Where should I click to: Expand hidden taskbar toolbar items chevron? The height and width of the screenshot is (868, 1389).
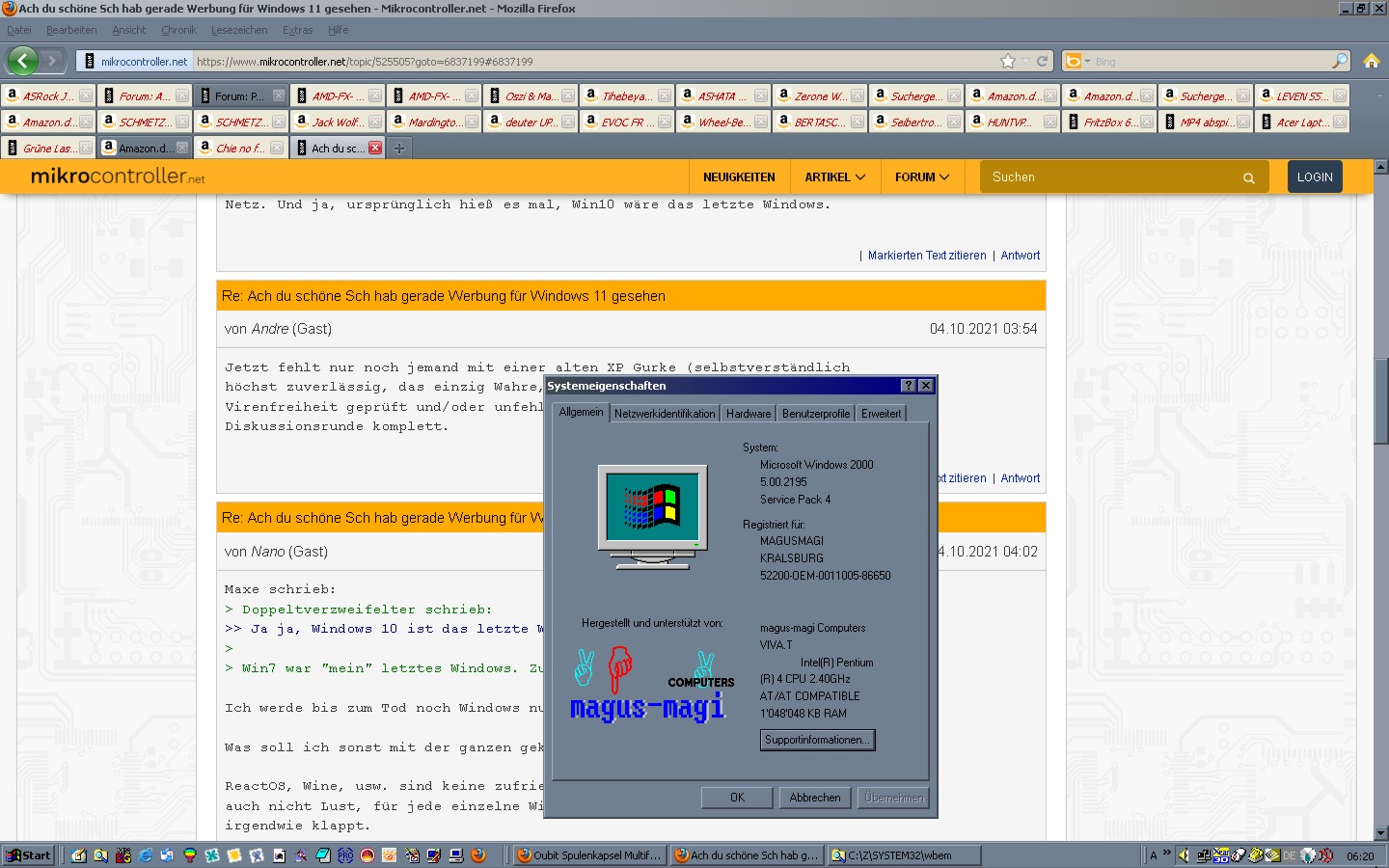tap(1166, 854)
